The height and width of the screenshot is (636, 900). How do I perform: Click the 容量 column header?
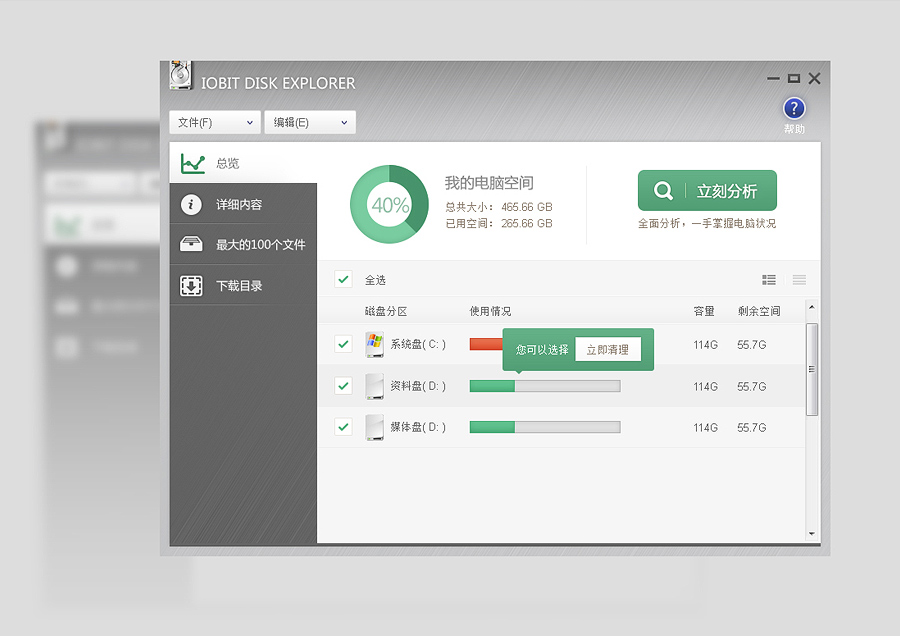click(x=704, y=311)
